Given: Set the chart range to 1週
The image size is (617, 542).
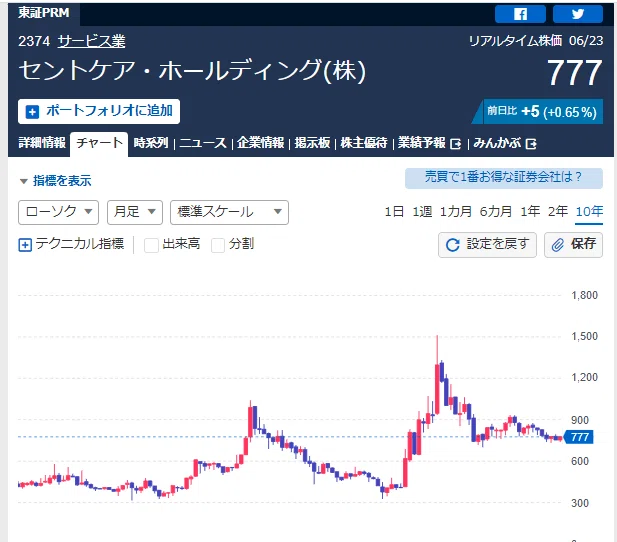Looking at the screenshot, I should pyautogui.click(x=422, y=212).
